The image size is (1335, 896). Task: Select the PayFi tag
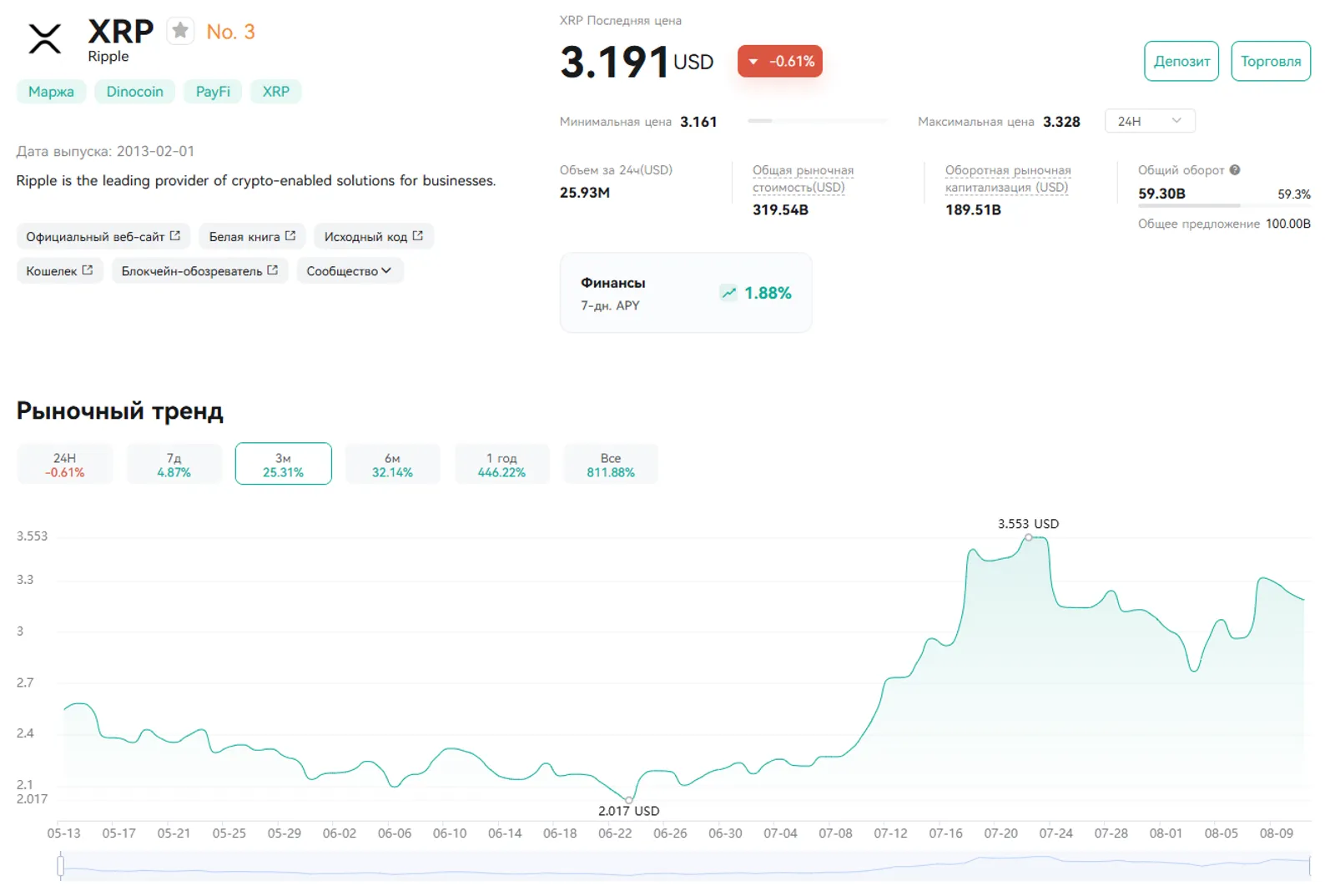(213, 92)
